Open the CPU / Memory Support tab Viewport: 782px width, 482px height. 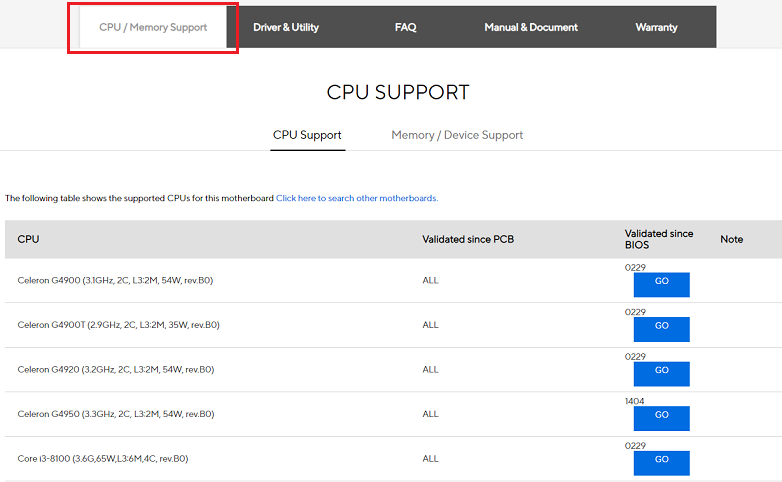153,27
